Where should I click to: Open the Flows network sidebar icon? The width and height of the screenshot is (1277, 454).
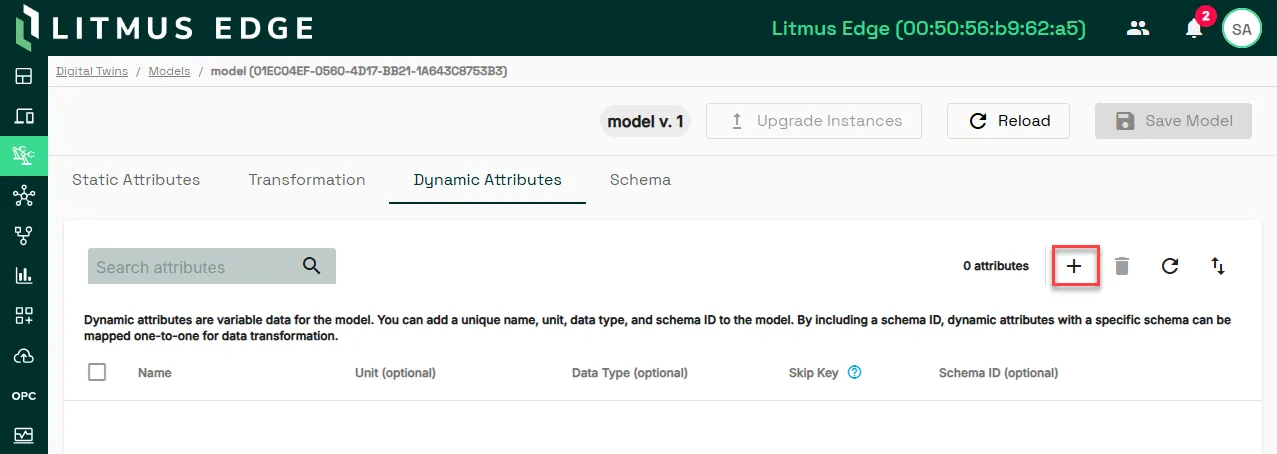(x=23, y=195)
